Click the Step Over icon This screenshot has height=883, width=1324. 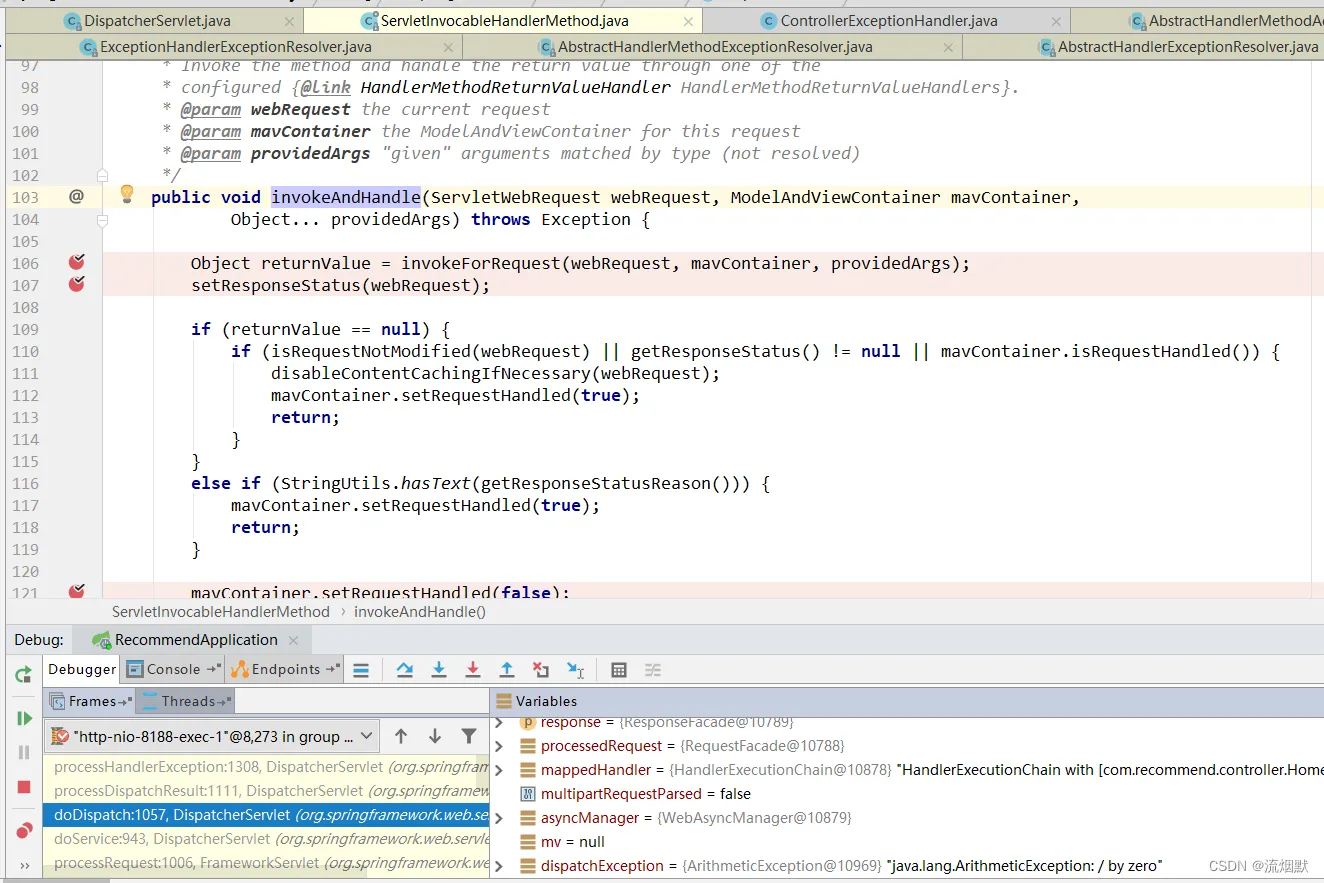click(404, 670)
